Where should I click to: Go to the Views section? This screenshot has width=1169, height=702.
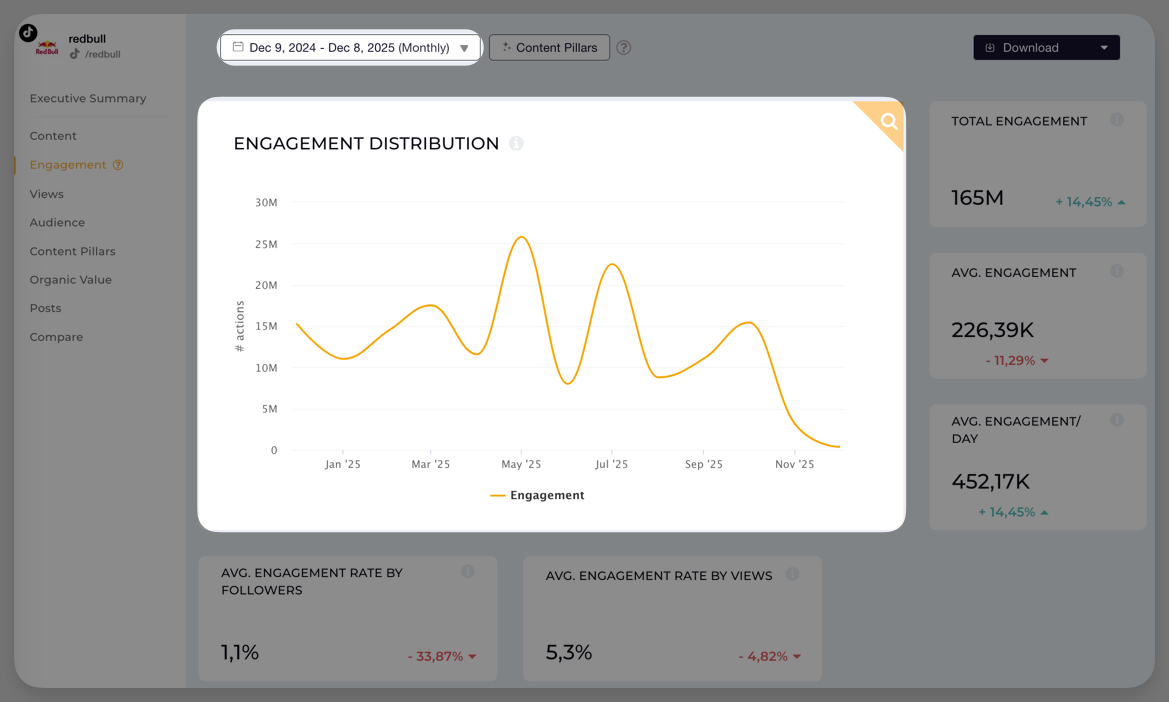[x=47, y=194]
